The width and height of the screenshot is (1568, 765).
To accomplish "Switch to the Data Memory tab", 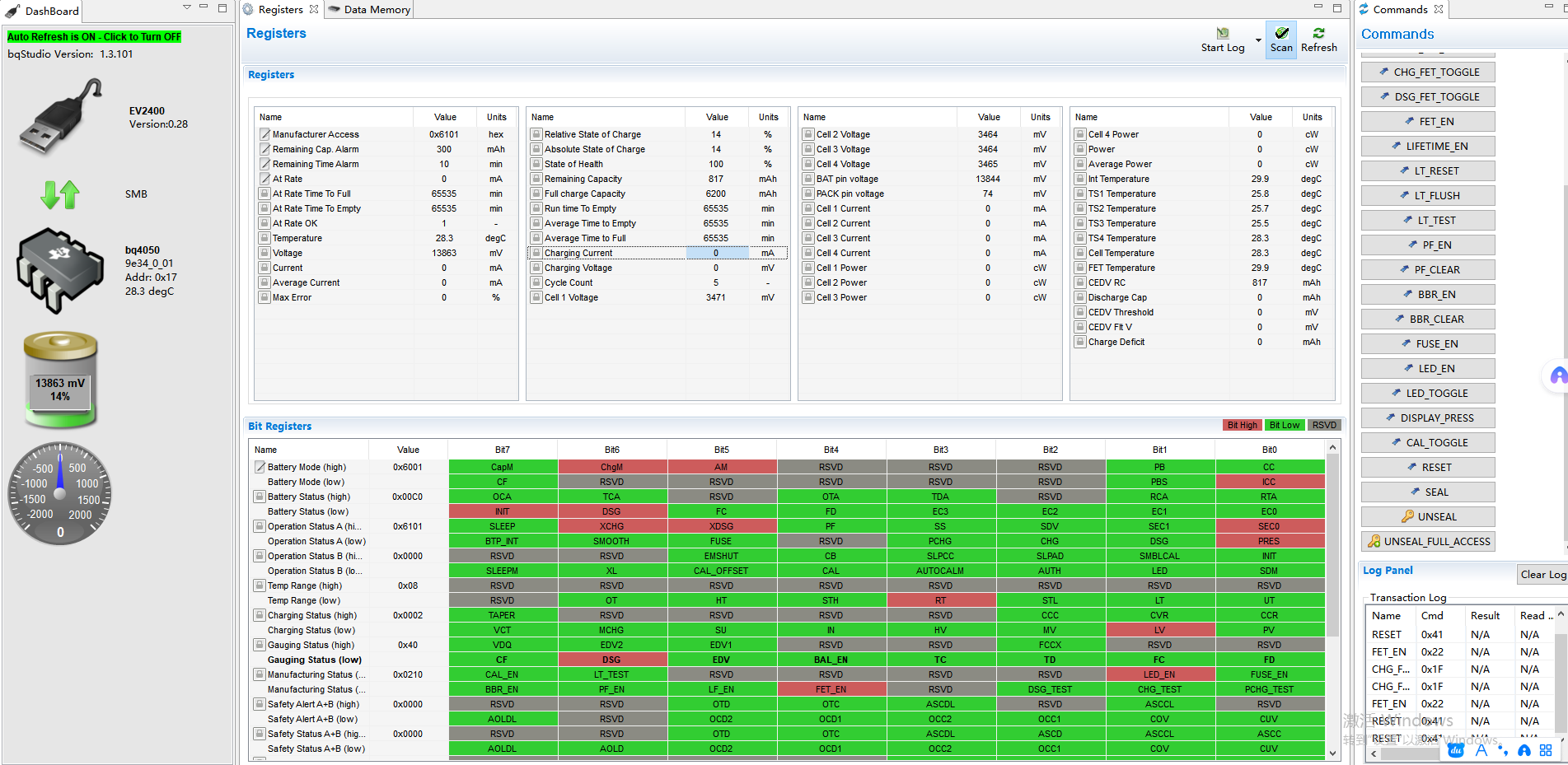I will coord(369,10).
